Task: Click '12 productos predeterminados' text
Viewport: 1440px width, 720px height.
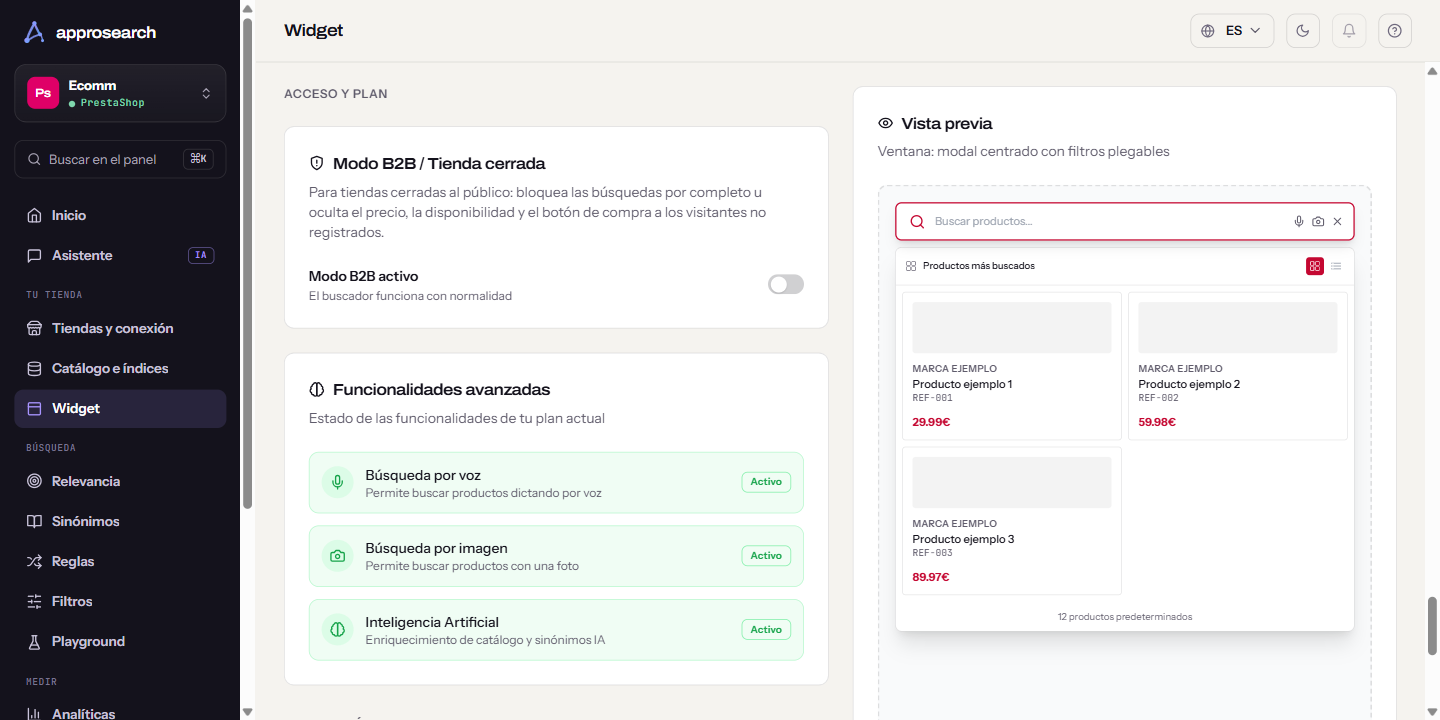Action: coord(1125,617)
